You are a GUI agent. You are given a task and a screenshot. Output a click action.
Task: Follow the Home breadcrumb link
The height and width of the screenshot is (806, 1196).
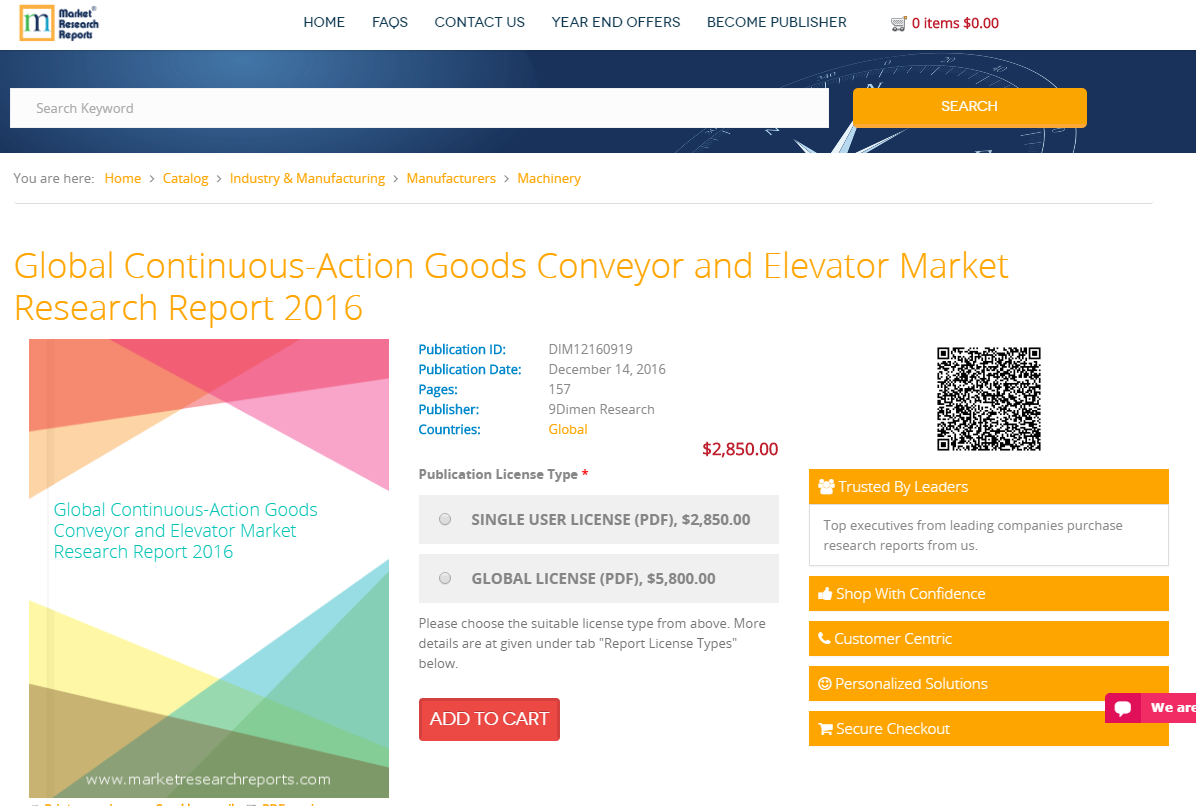(123, 178)
